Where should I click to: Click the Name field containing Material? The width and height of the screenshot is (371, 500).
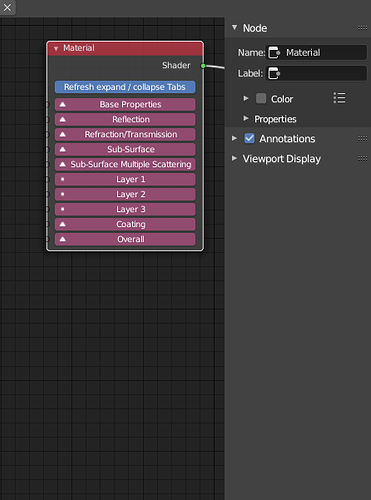[x=316, y=52]
